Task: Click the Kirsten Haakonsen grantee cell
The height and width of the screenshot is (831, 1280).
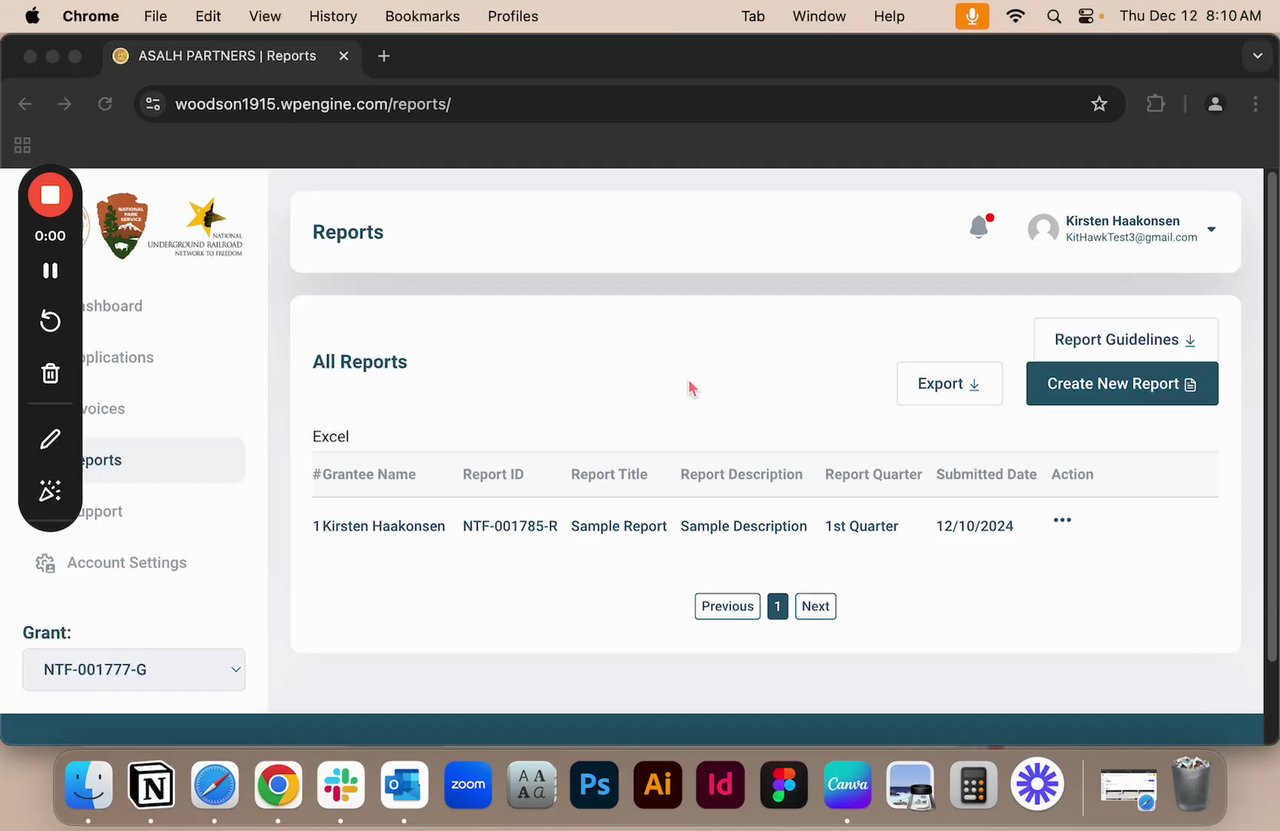Action: point(383,526)
